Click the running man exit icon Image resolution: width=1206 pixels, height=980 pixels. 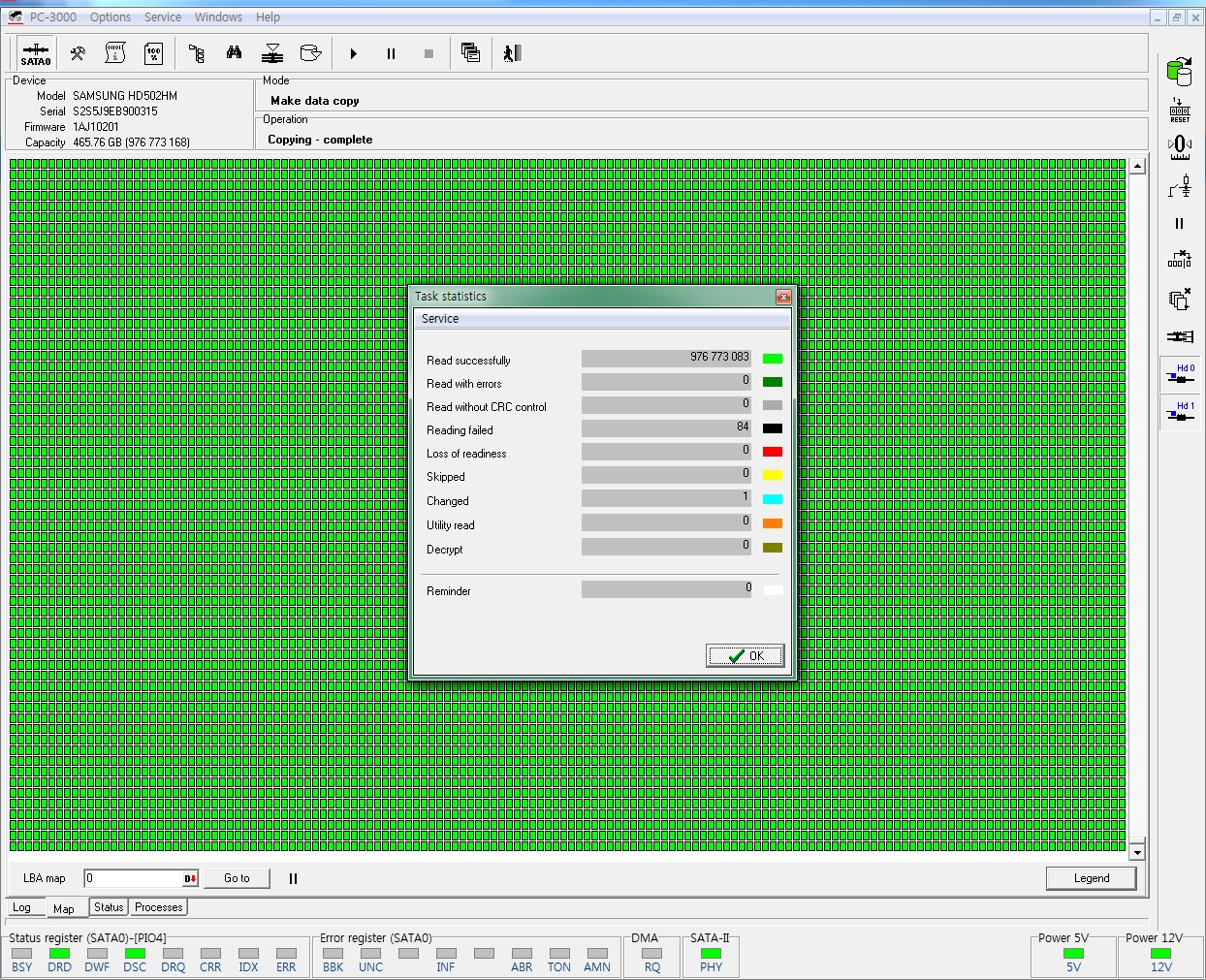pos(512,53)
